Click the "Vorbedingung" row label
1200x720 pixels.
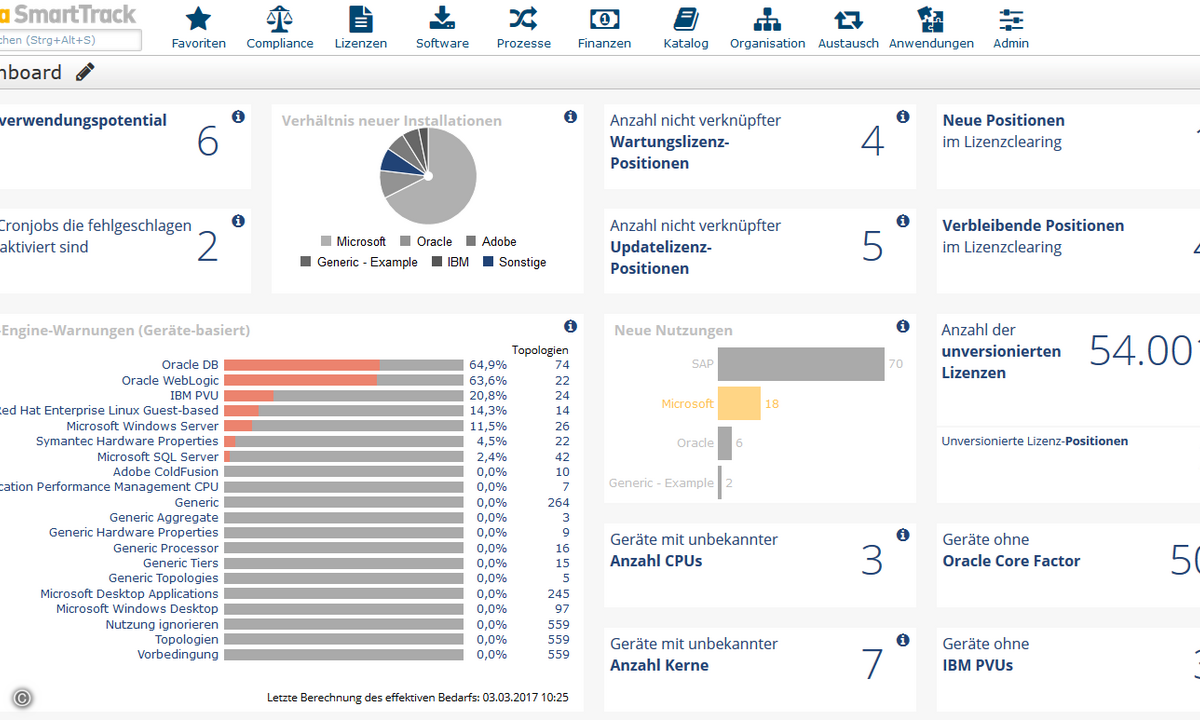point(178,655)
